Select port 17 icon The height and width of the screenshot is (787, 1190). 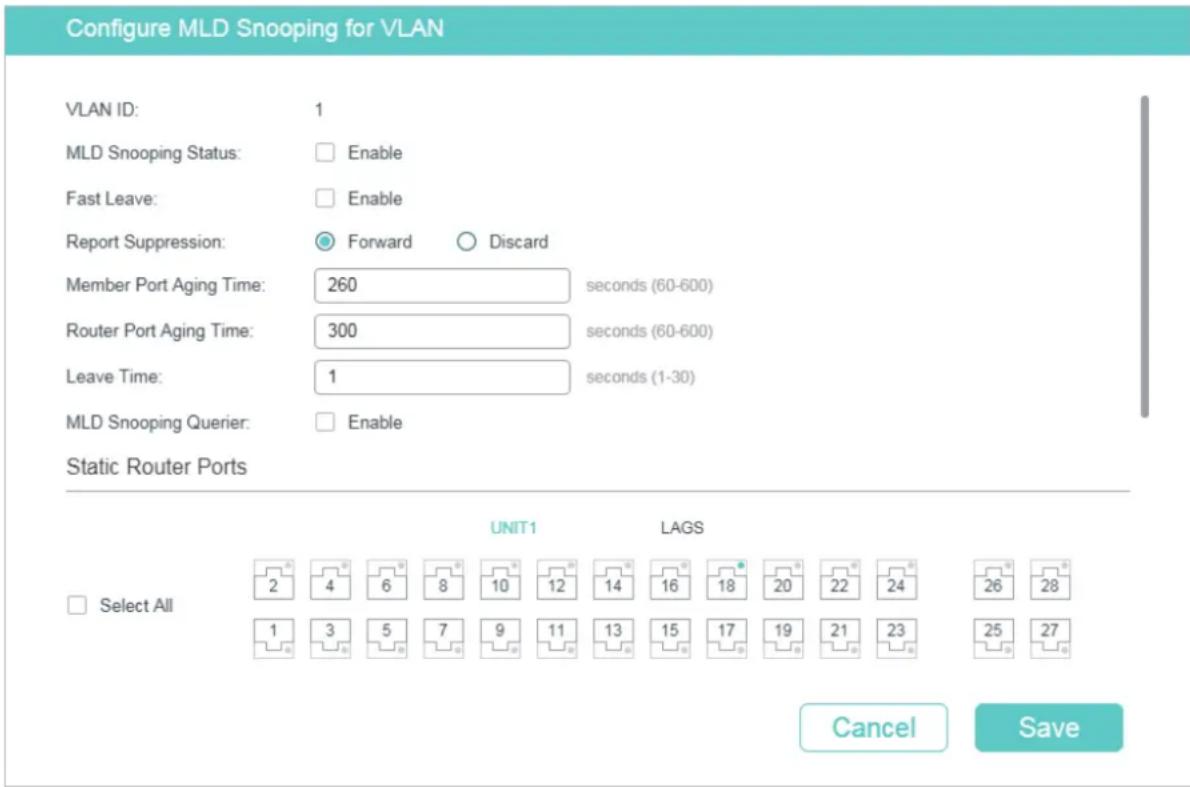point(726,637)
